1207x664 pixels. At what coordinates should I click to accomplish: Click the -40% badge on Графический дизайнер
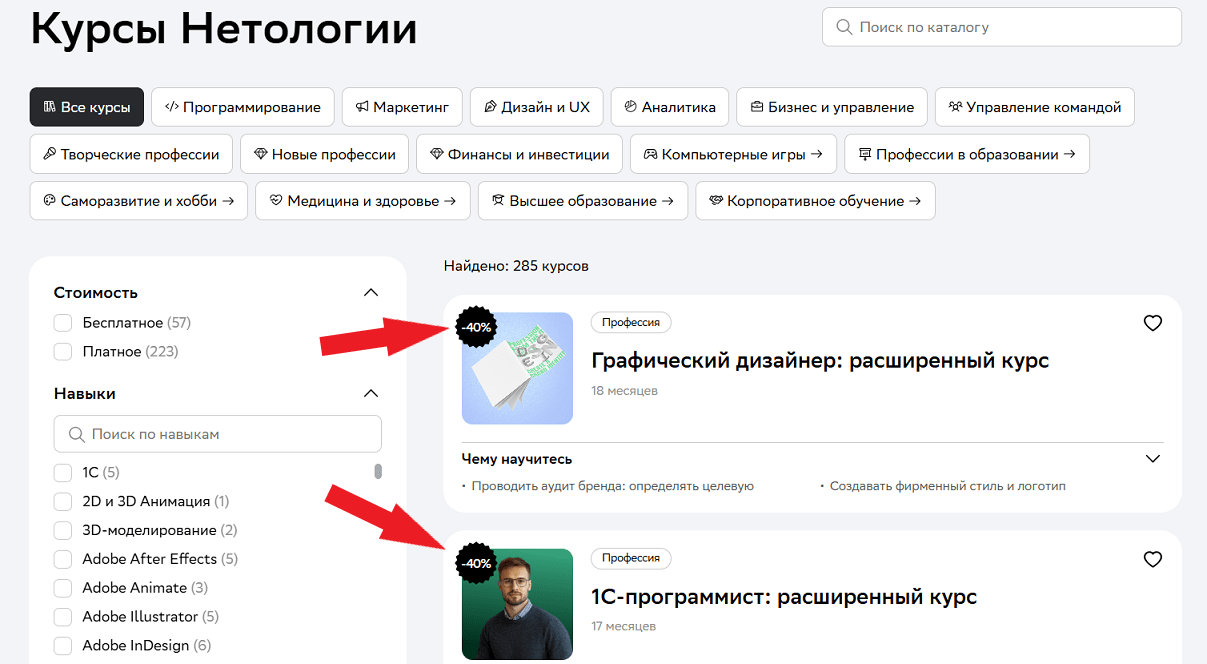coord(476,327)
